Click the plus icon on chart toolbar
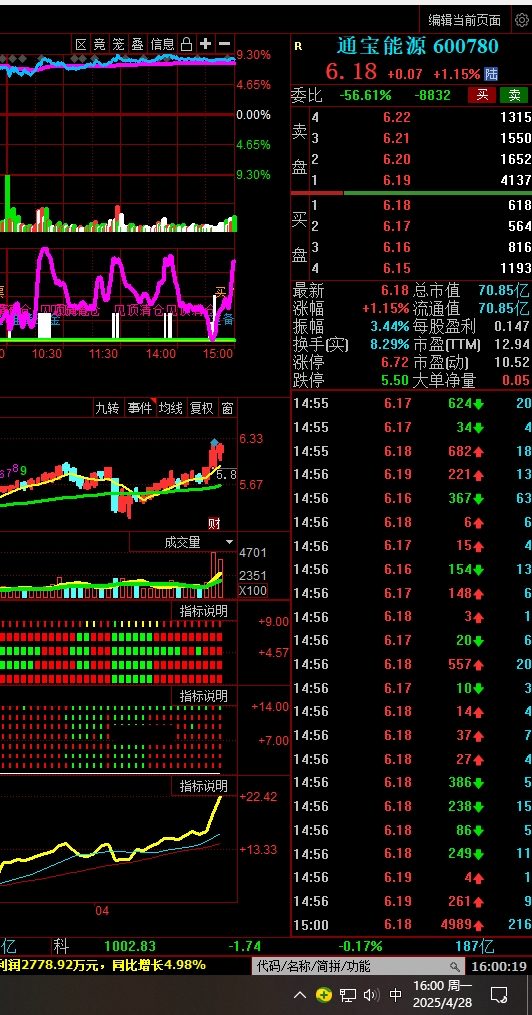532x1015 pixels. (x=205, y=43)
